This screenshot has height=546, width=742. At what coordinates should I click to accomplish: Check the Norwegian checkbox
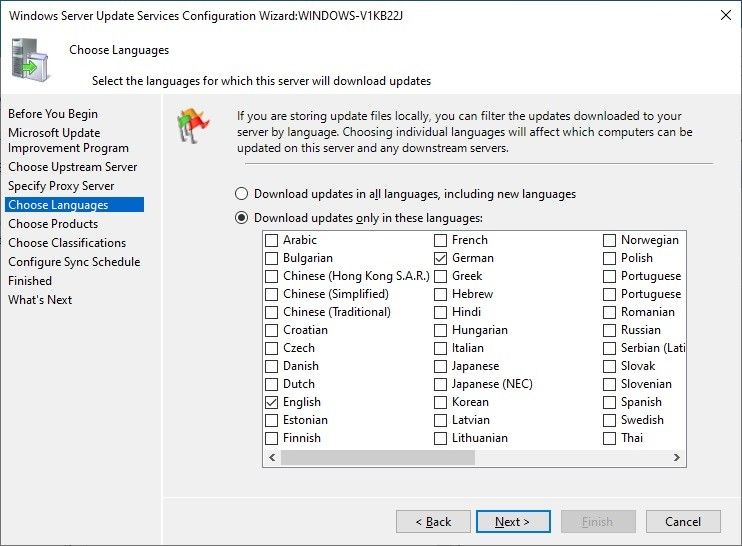610,240
